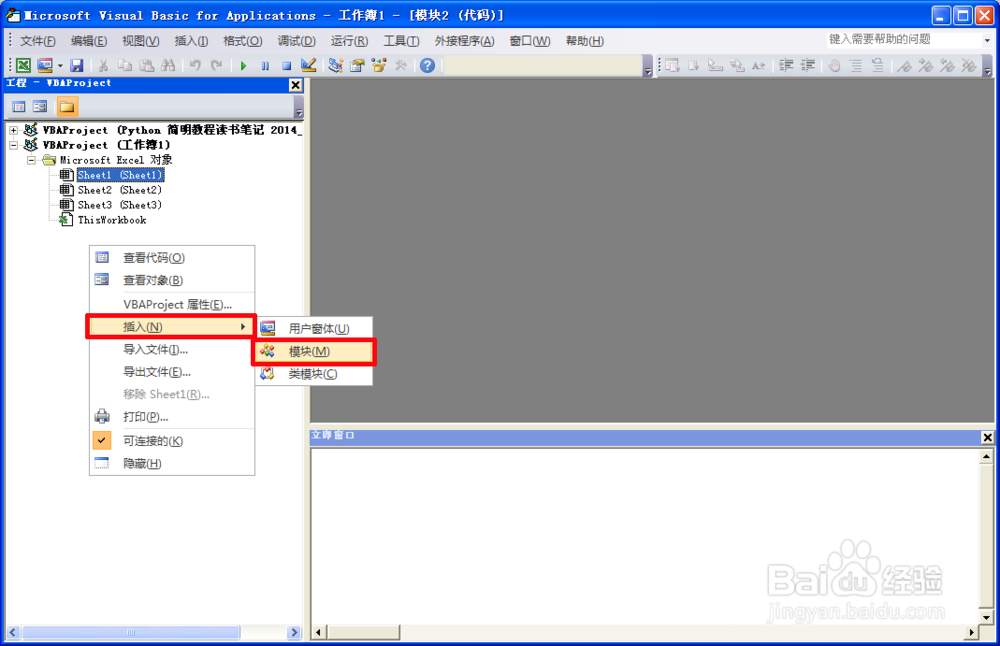Close the 立即窗口 panel
Screen dimensions: 1000x646
(987, 437)
